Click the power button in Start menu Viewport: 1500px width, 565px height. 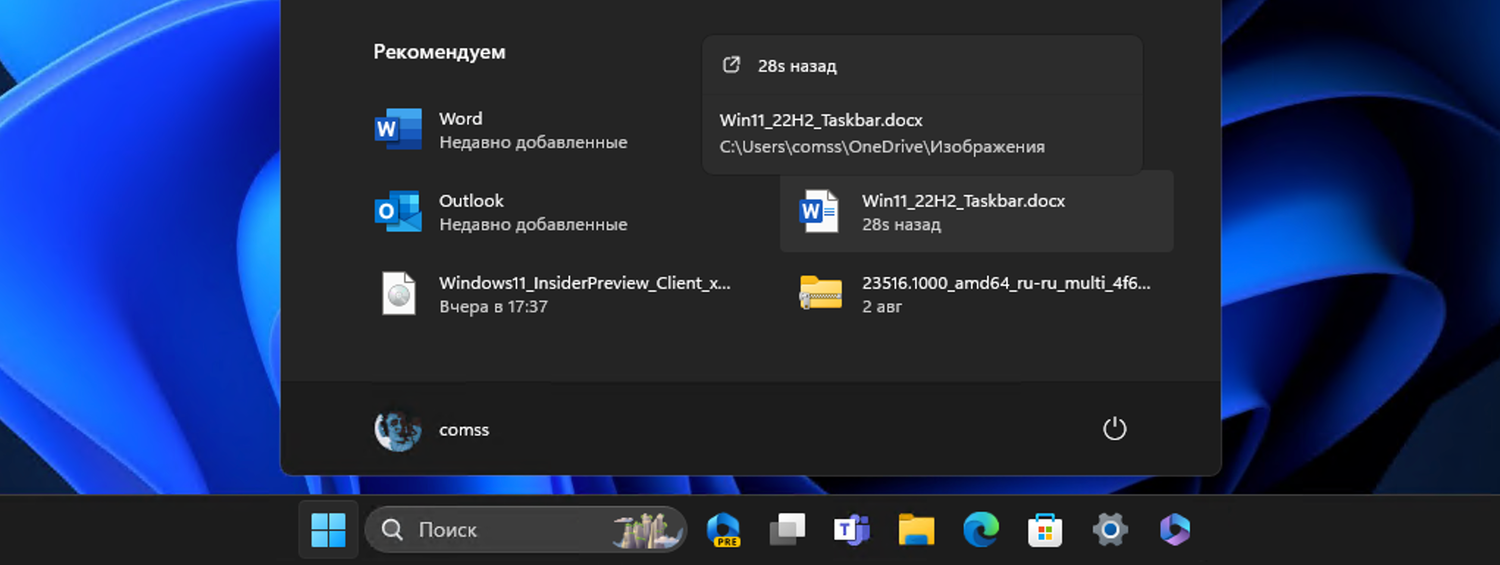(x=1114, y=430)
